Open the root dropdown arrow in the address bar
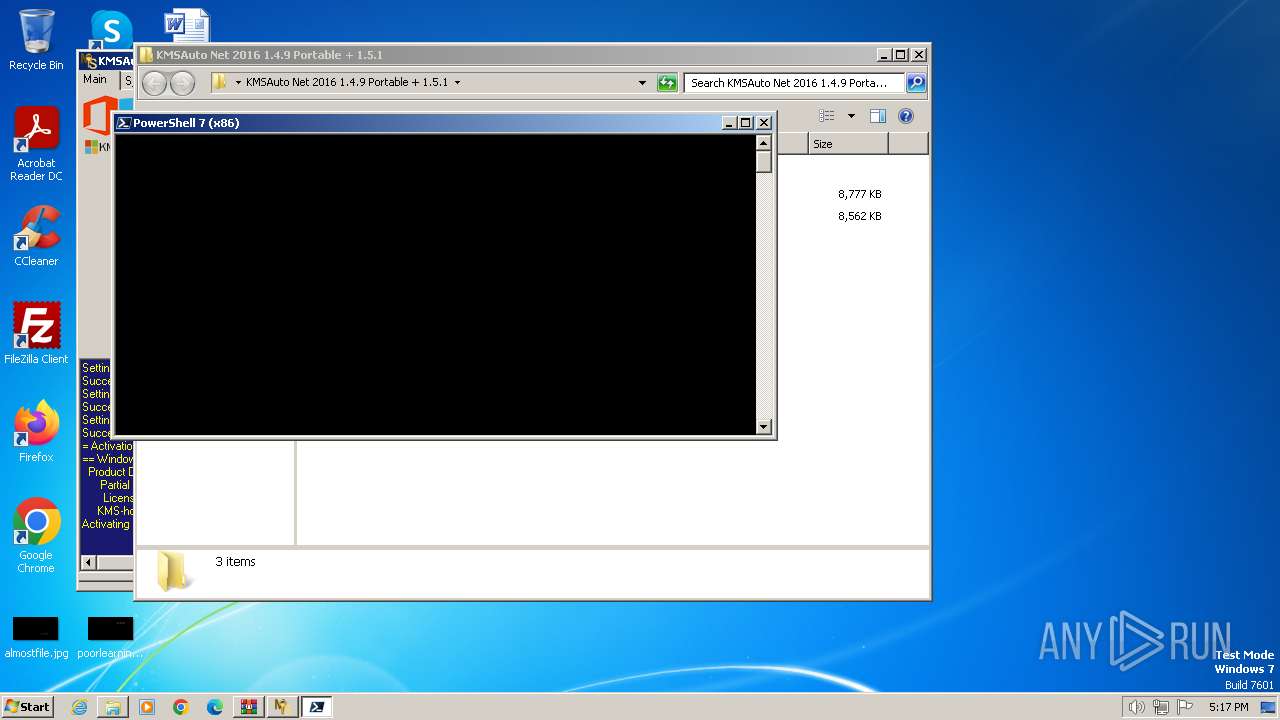 [x=238, y=83]
